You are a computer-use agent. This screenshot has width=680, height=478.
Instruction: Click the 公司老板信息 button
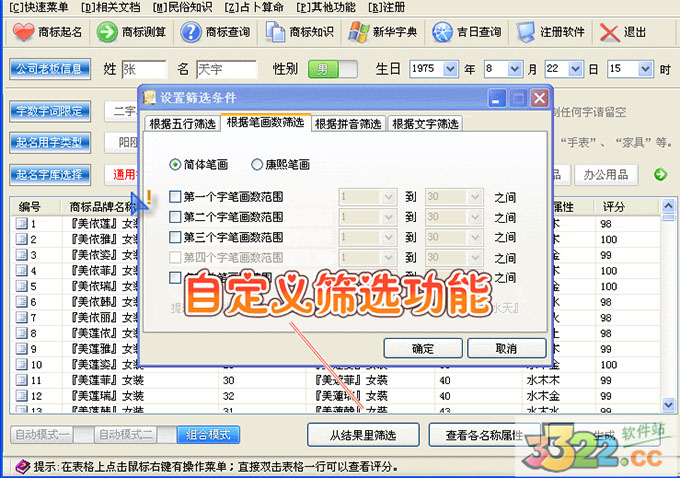coord(50,69)
